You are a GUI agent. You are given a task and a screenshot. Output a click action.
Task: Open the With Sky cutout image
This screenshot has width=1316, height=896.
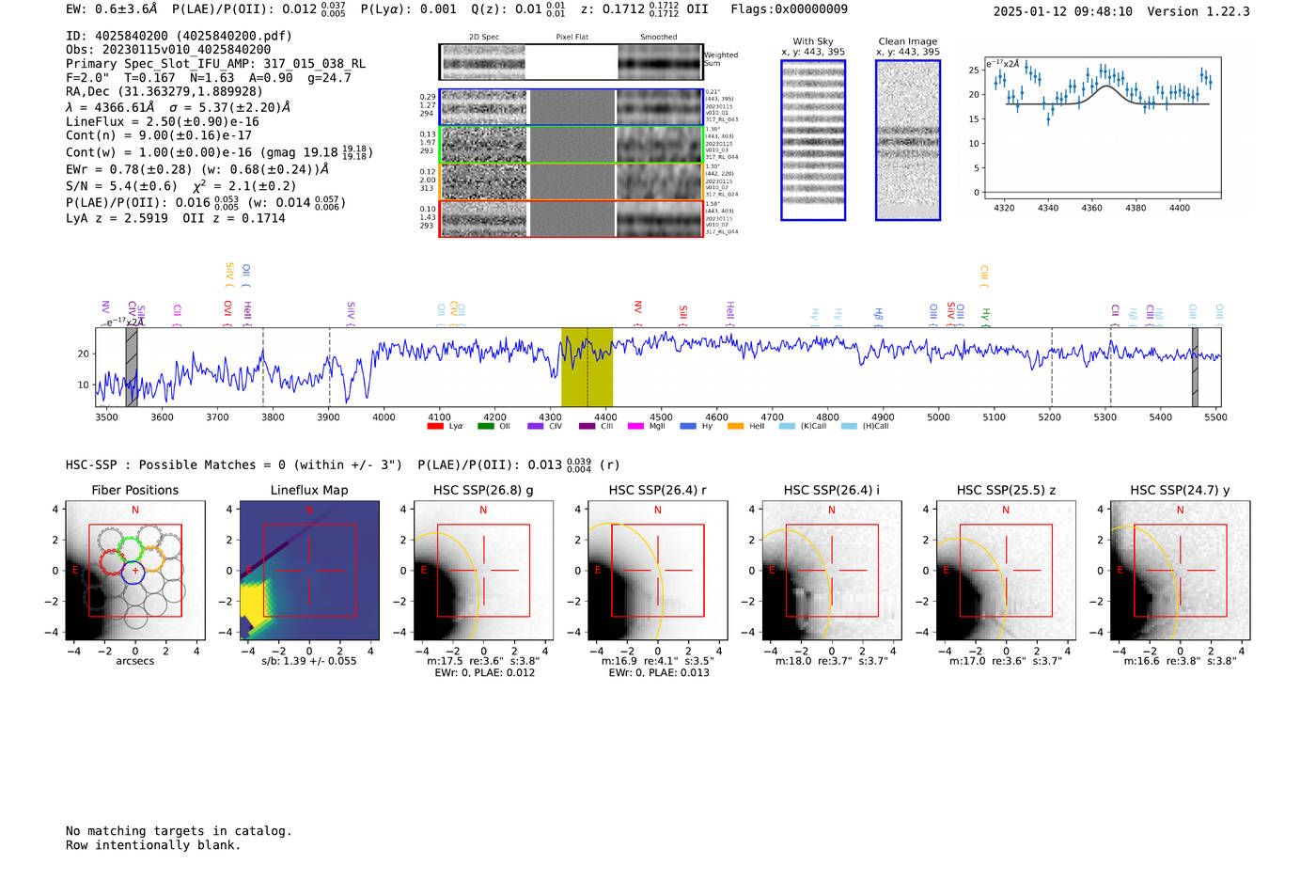click(813, 140)
